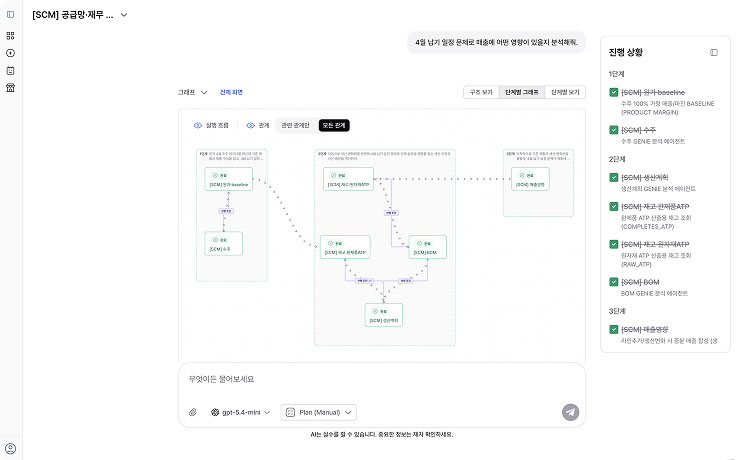This screenshot has height=460, width=740.
Task: Open the store icon in left sidebar
Action: 10,88
